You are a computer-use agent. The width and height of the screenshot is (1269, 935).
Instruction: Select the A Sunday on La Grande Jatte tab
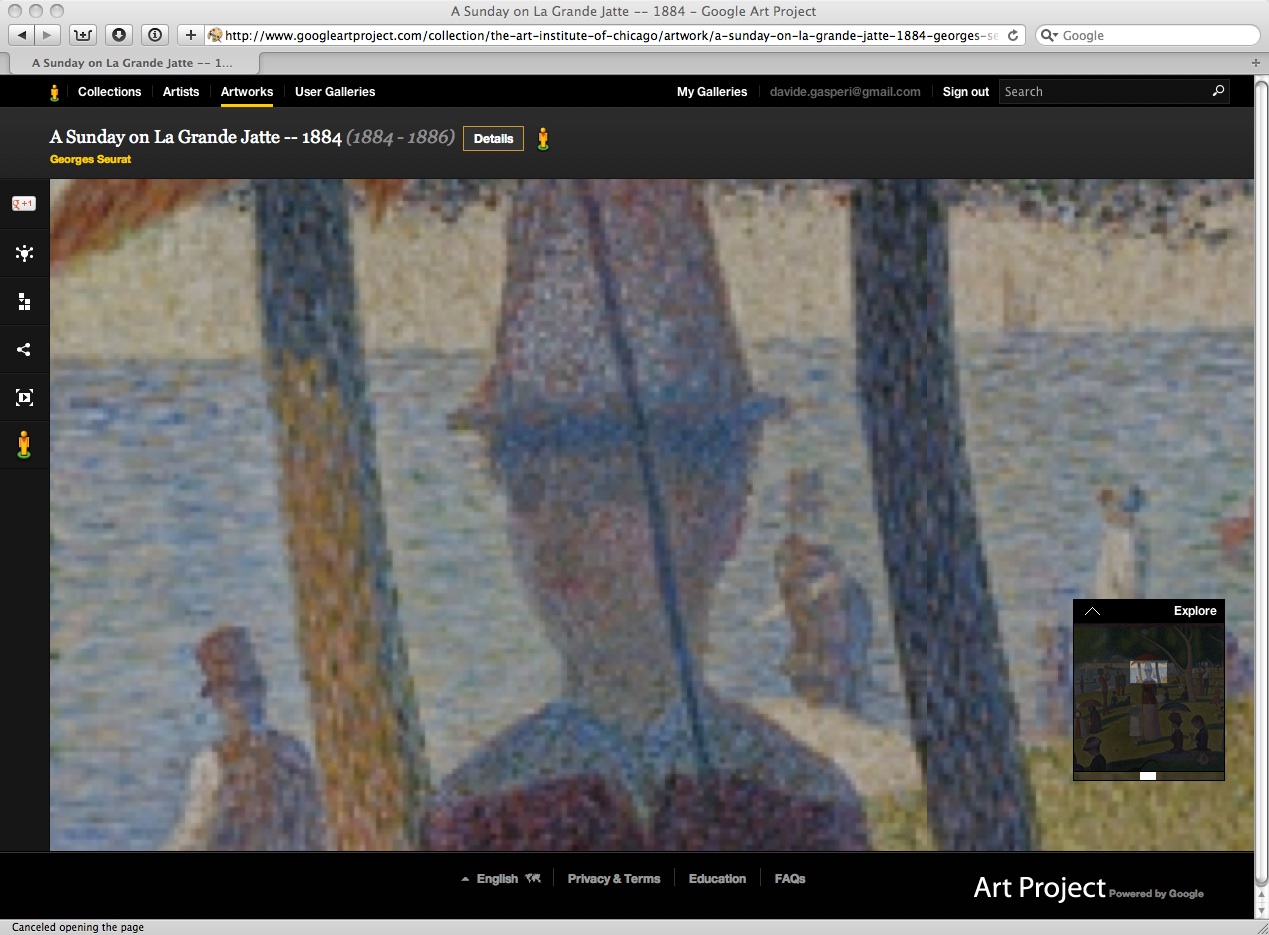132,62
